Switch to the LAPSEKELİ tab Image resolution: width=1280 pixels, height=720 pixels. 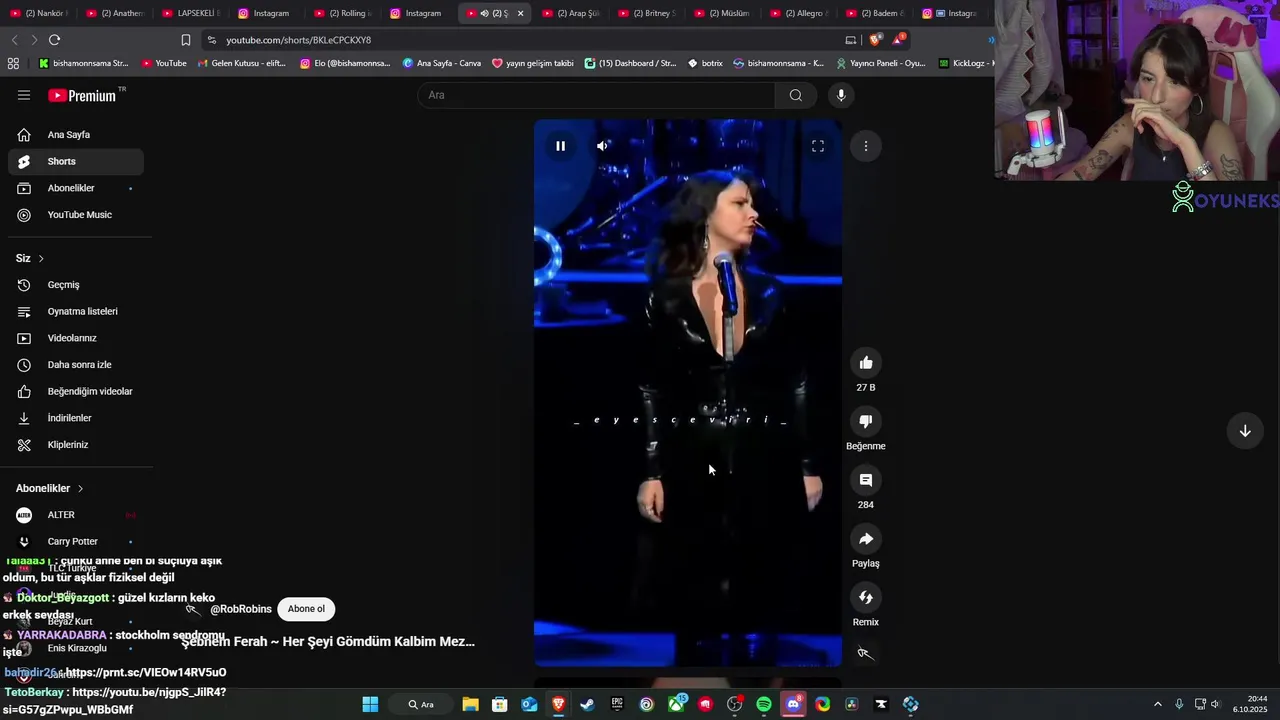click(190, 13)
